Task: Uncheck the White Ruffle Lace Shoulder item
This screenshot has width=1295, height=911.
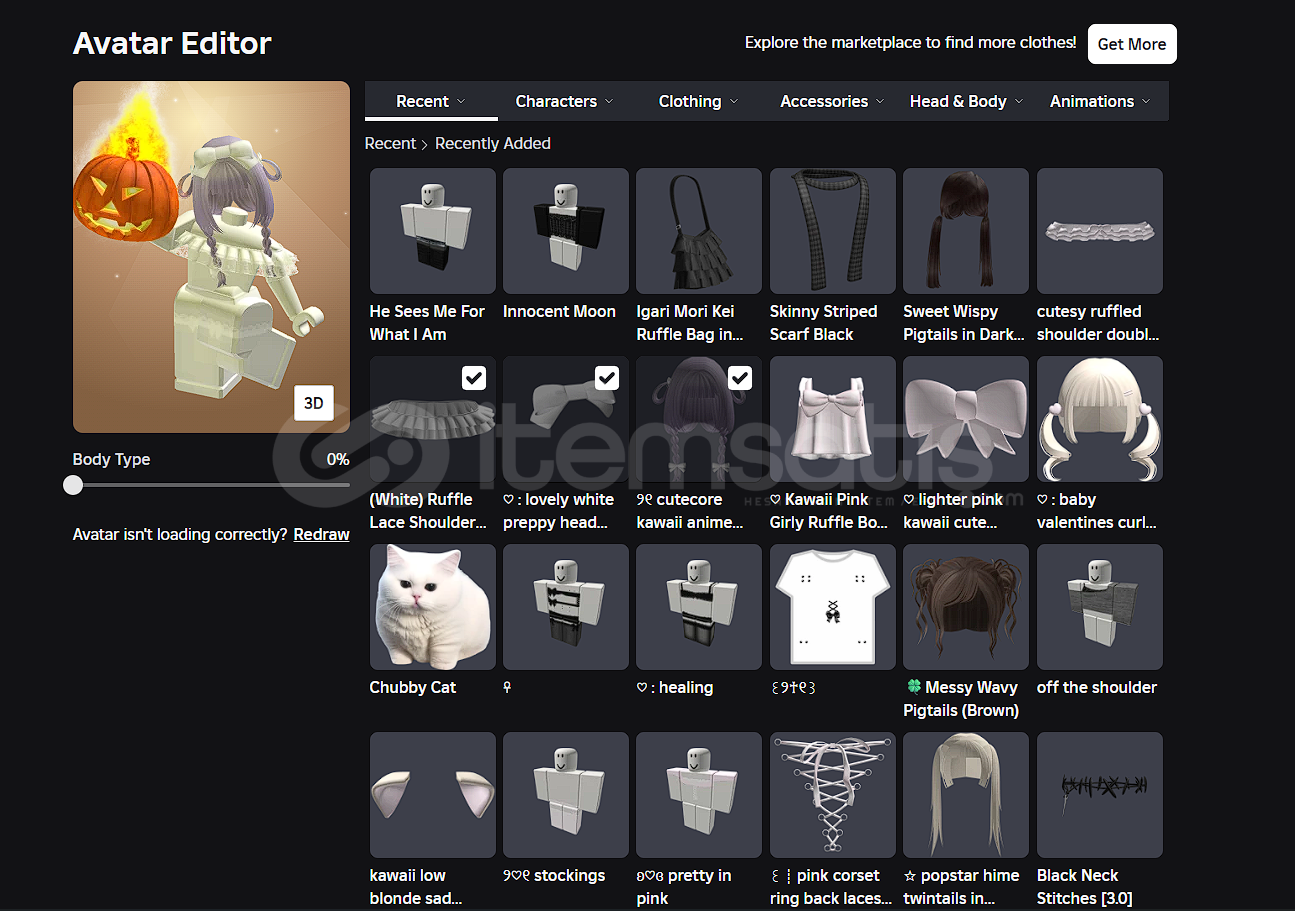Action: 474,377
